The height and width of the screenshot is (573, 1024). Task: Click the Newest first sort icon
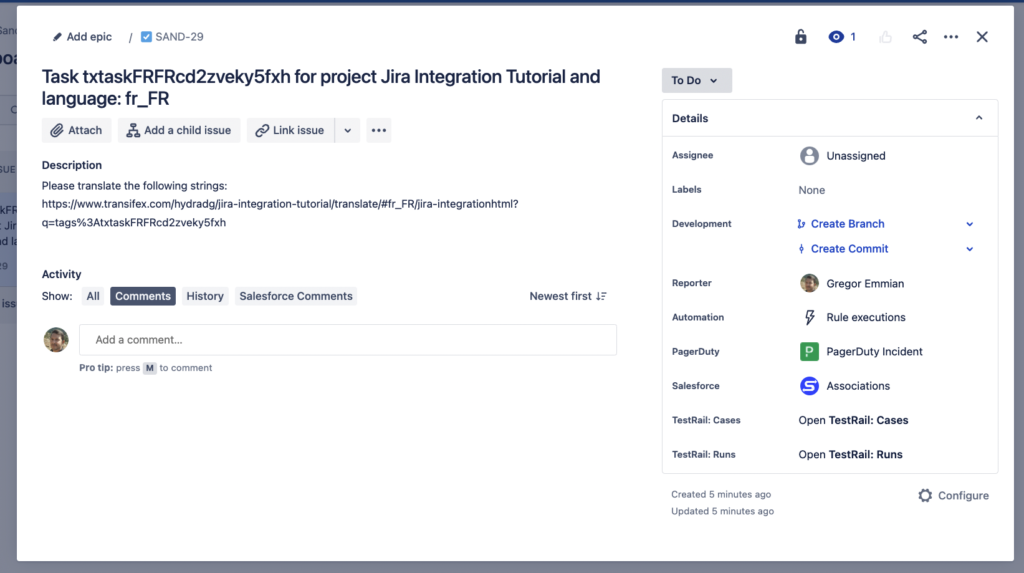(601, 296)
